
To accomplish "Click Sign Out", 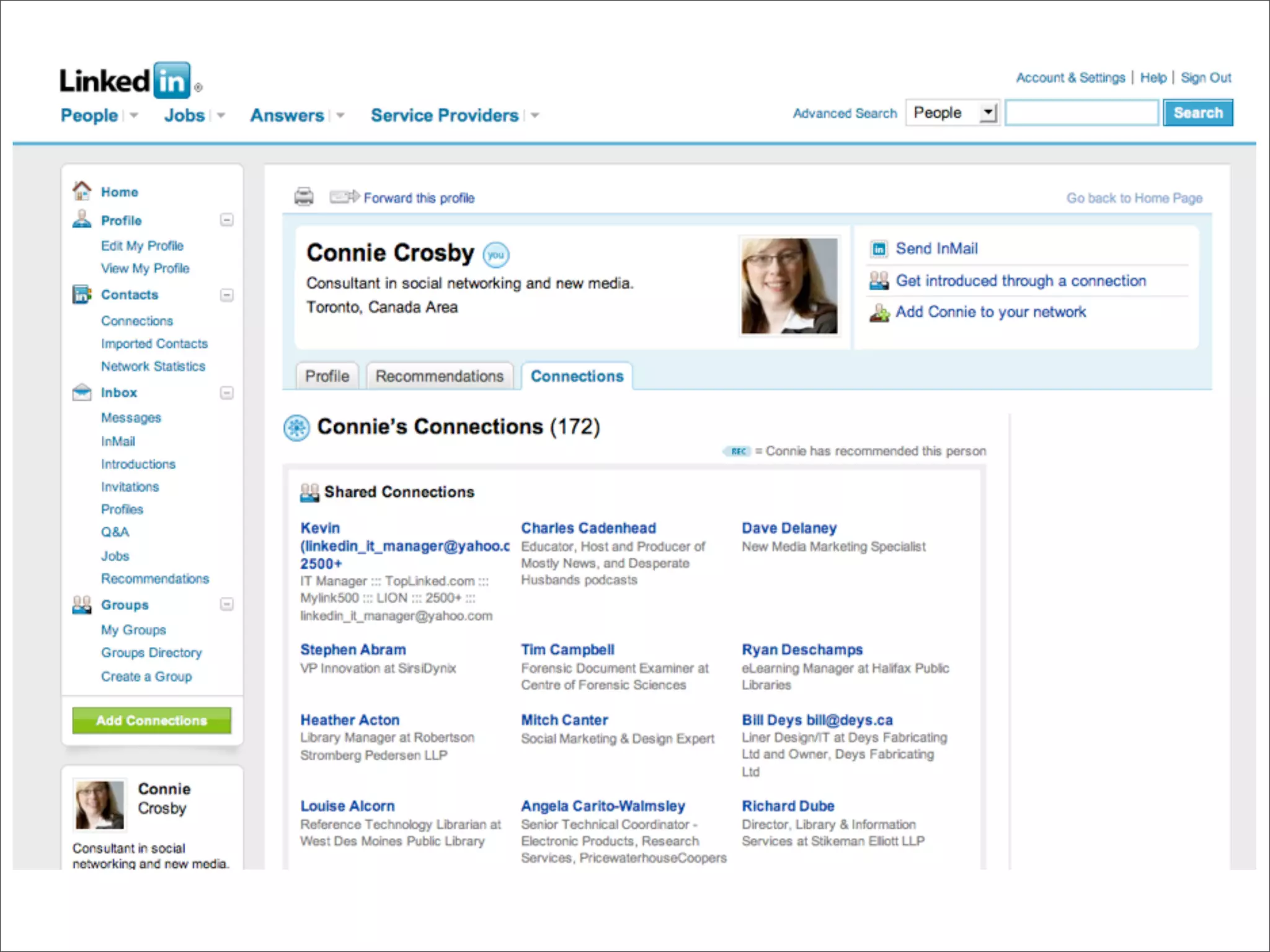I will [1206, 78].
